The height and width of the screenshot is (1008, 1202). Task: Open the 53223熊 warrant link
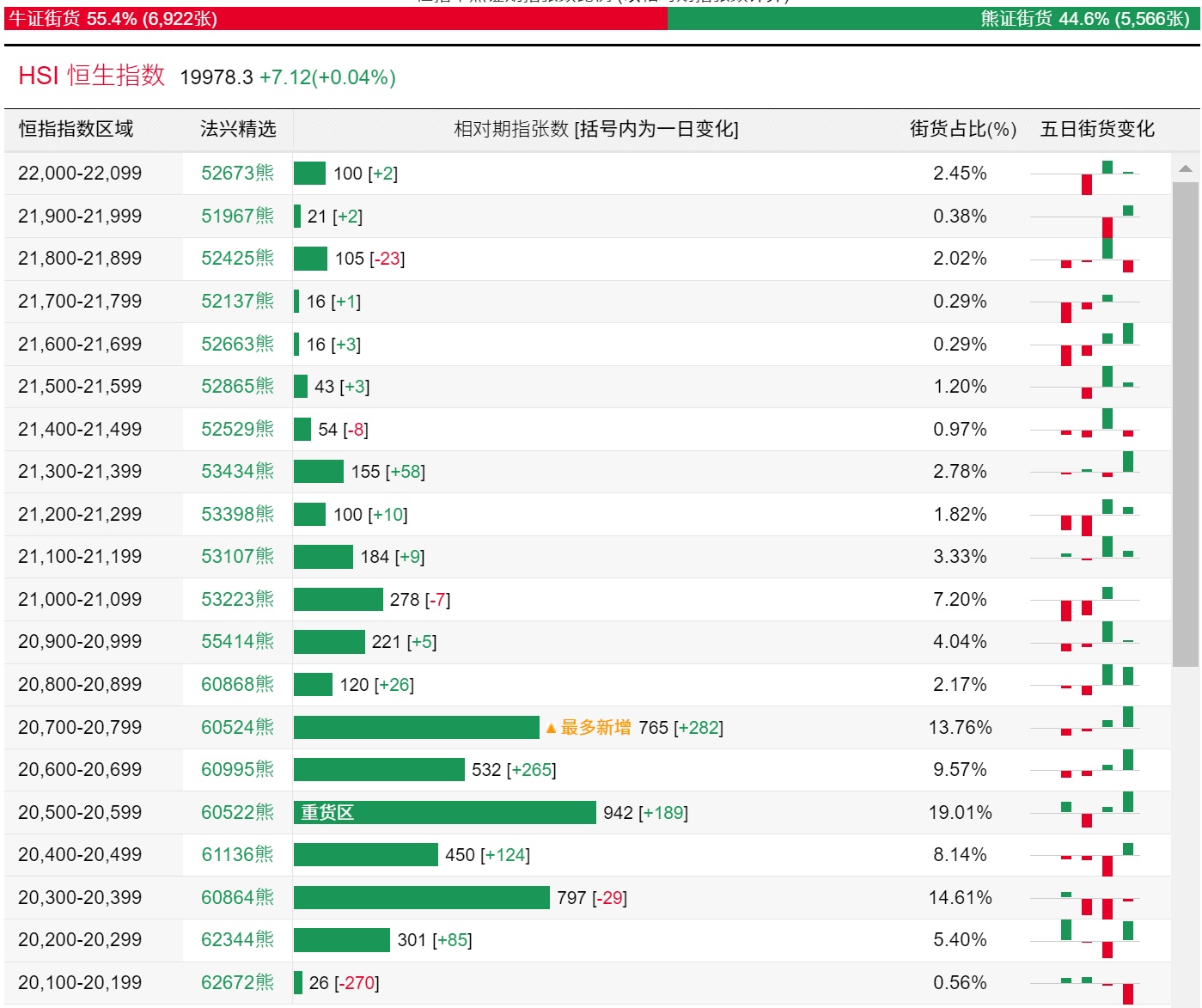237,599
